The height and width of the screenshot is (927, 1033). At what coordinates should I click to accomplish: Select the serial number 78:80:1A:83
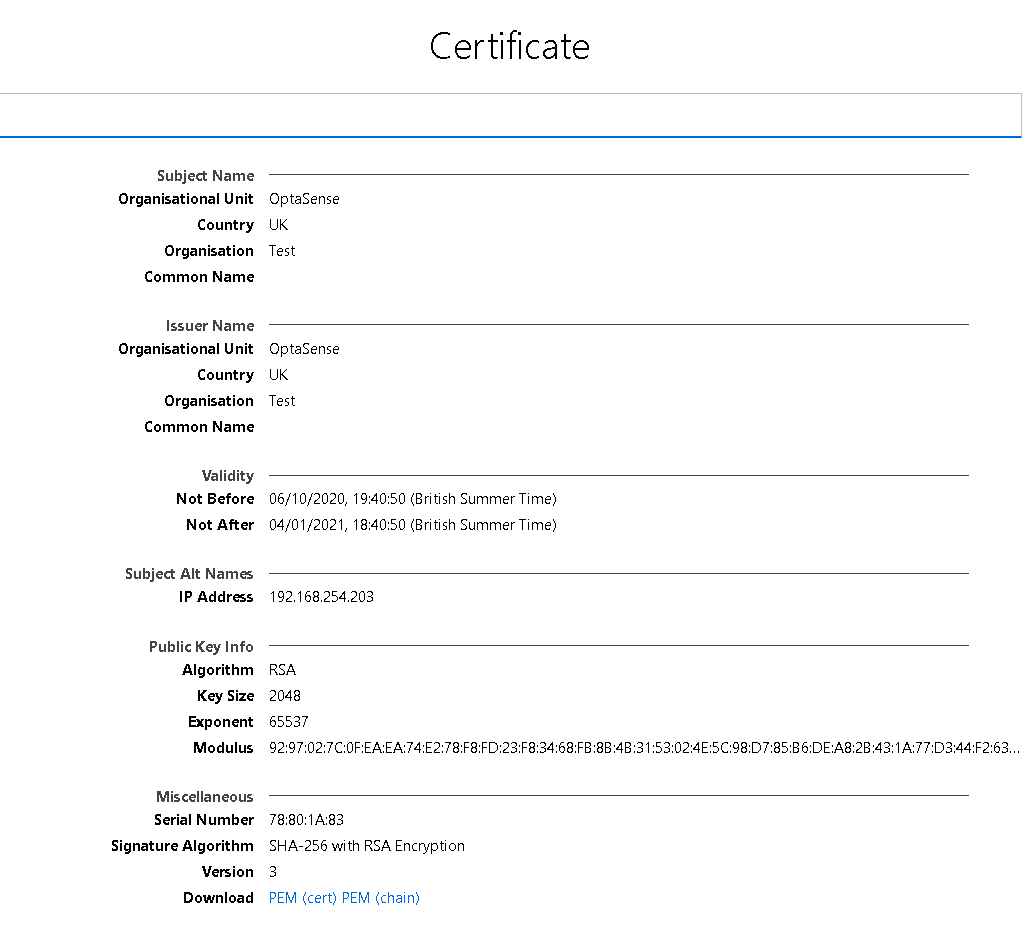(305, 819)
